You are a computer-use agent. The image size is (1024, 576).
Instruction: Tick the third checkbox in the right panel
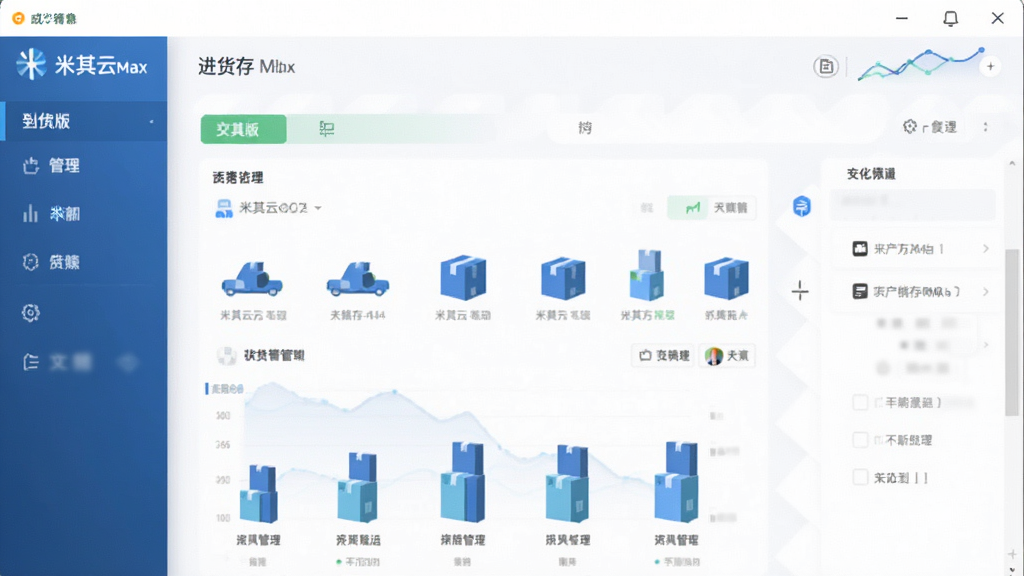[860, 477]
